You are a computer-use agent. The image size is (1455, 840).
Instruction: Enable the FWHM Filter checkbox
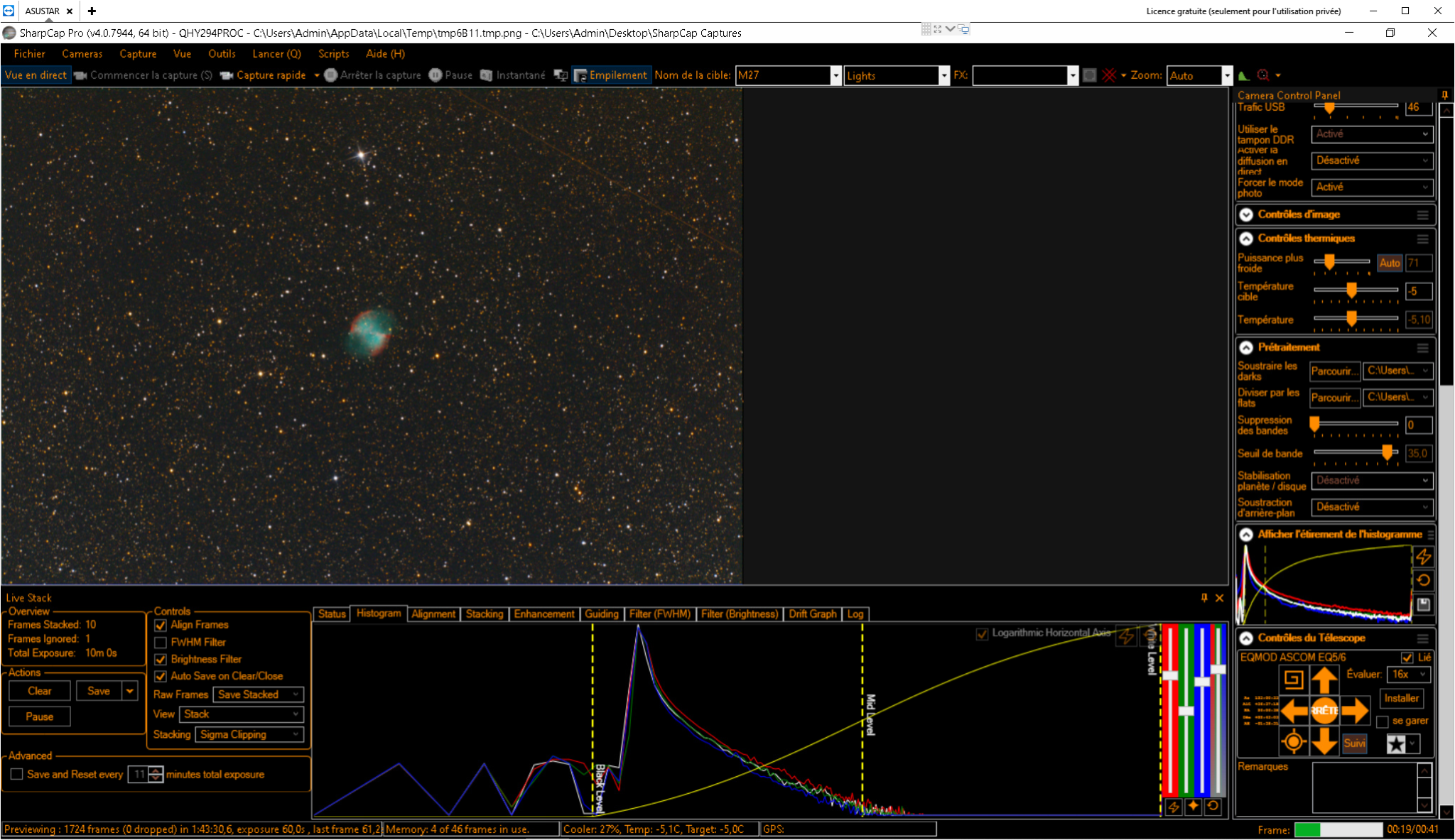tap(161, 643)
